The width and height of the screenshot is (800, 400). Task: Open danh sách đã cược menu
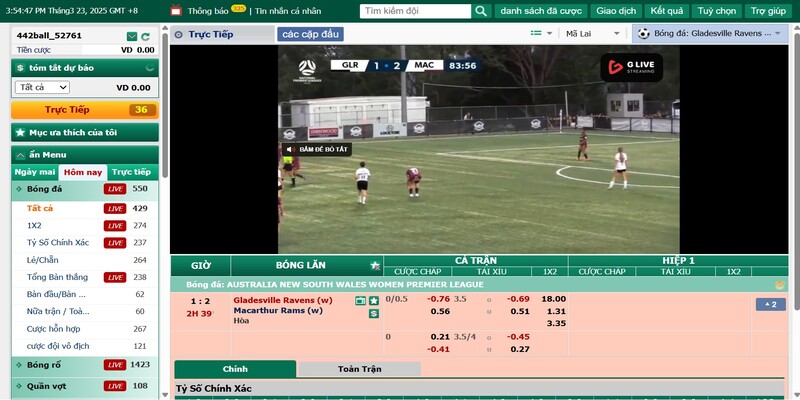[x=541, y=11]
